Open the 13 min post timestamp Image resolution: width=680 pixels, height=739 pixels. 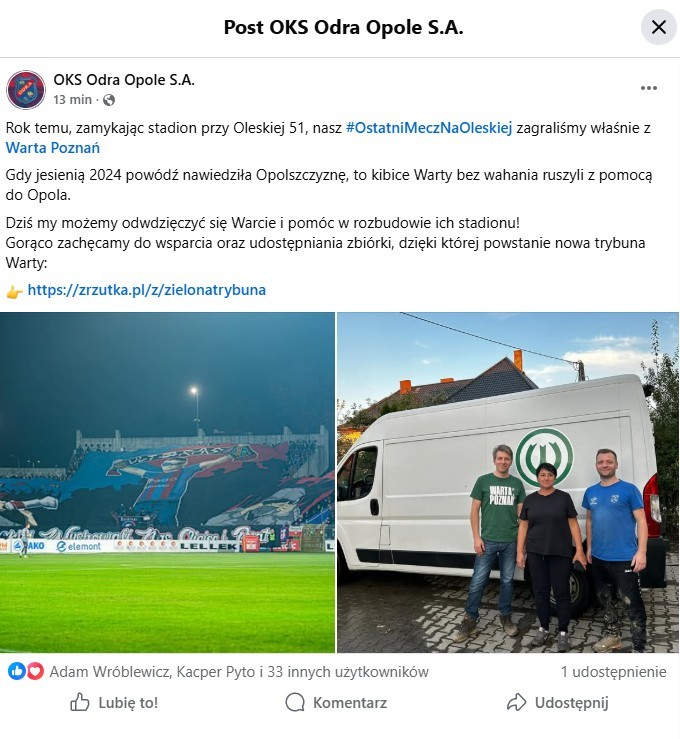tap(73, 100)
